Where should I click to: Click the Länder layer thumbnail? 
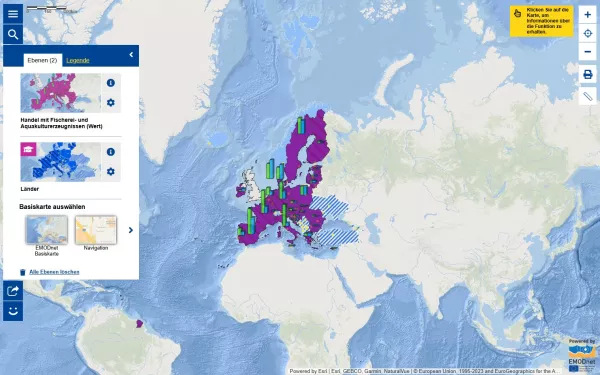[60, 162]
